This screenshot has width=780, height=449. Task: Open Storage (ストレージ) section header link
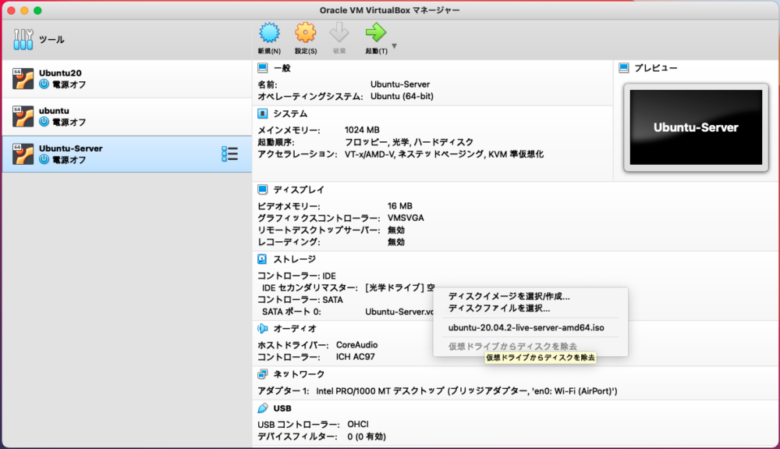point(294,259)
